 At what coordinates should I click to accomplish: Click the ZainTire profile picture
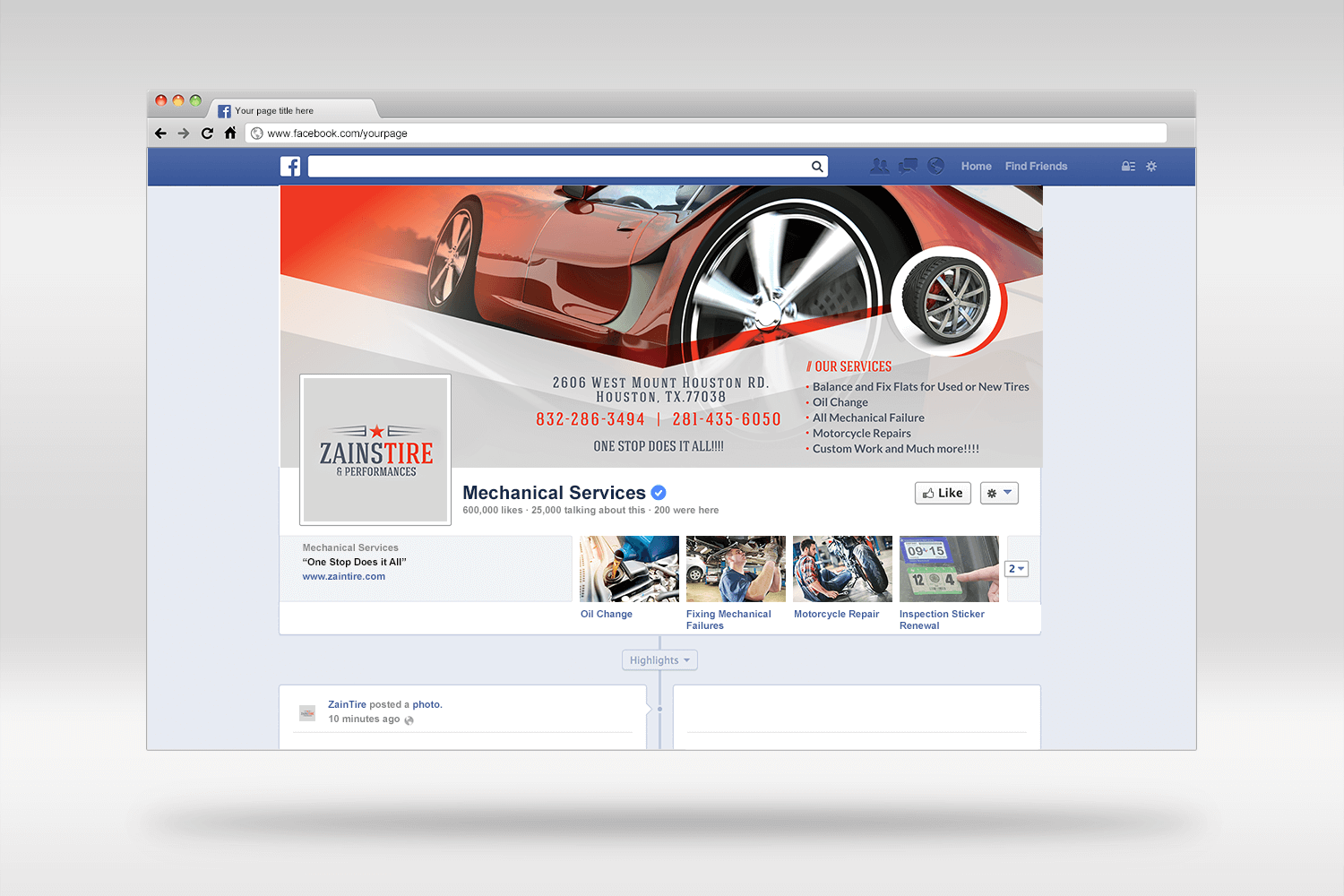pos(375,450)
